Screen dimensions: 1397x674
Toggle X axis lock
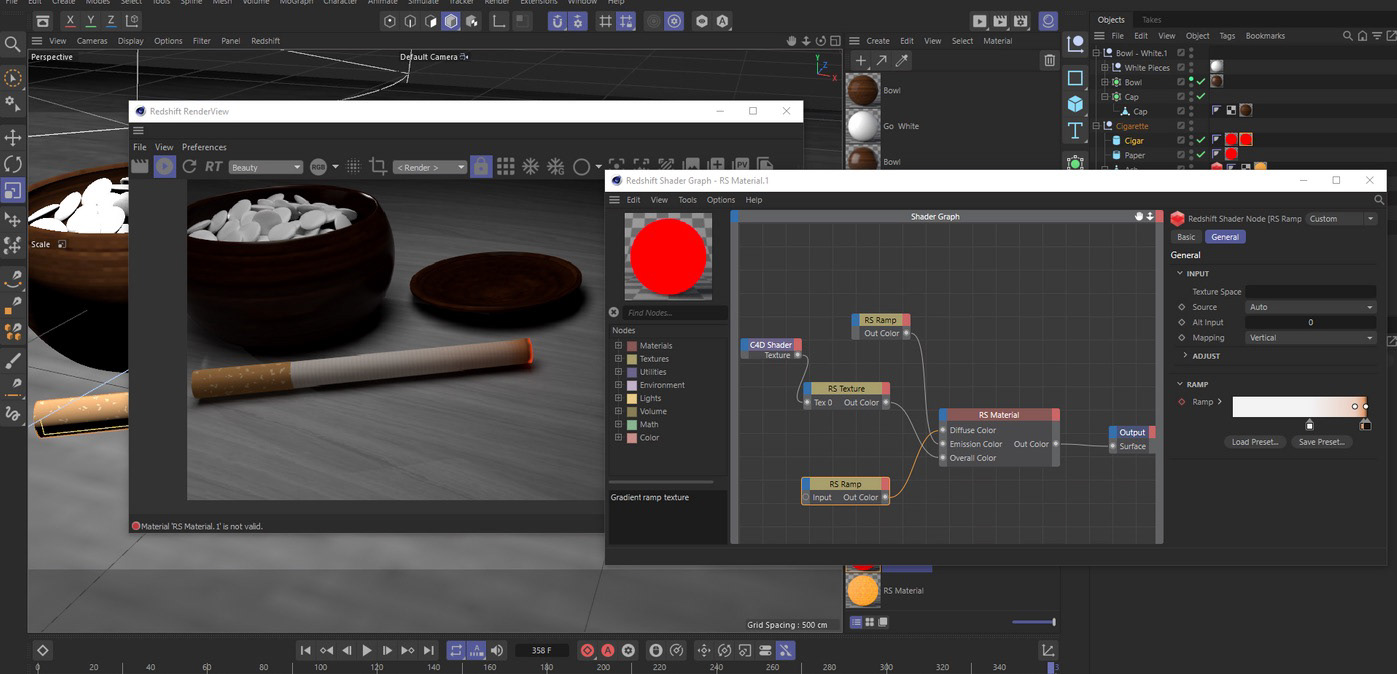coord(70,20)
